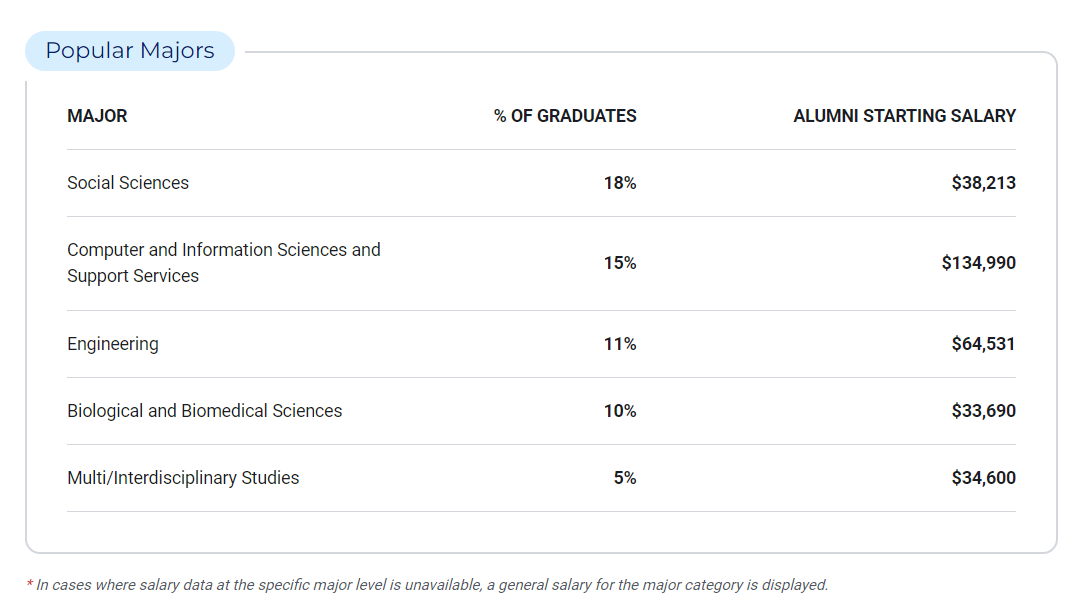Click the 10% graduates value
The height and width of the screenshot is (607, 1082).
tap(620, 411)
